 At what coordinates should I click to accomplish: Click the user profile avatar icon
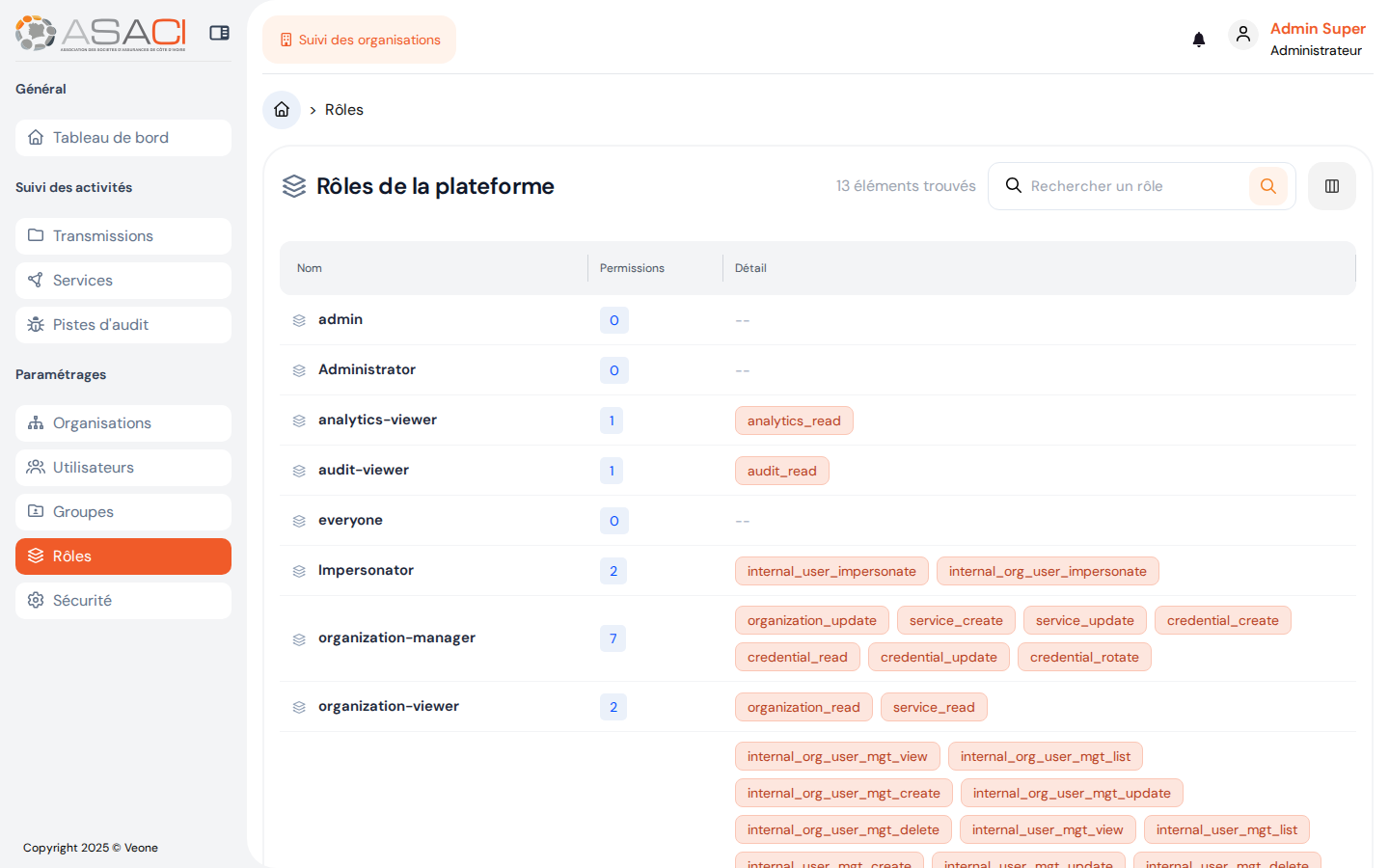[1243, 34]
